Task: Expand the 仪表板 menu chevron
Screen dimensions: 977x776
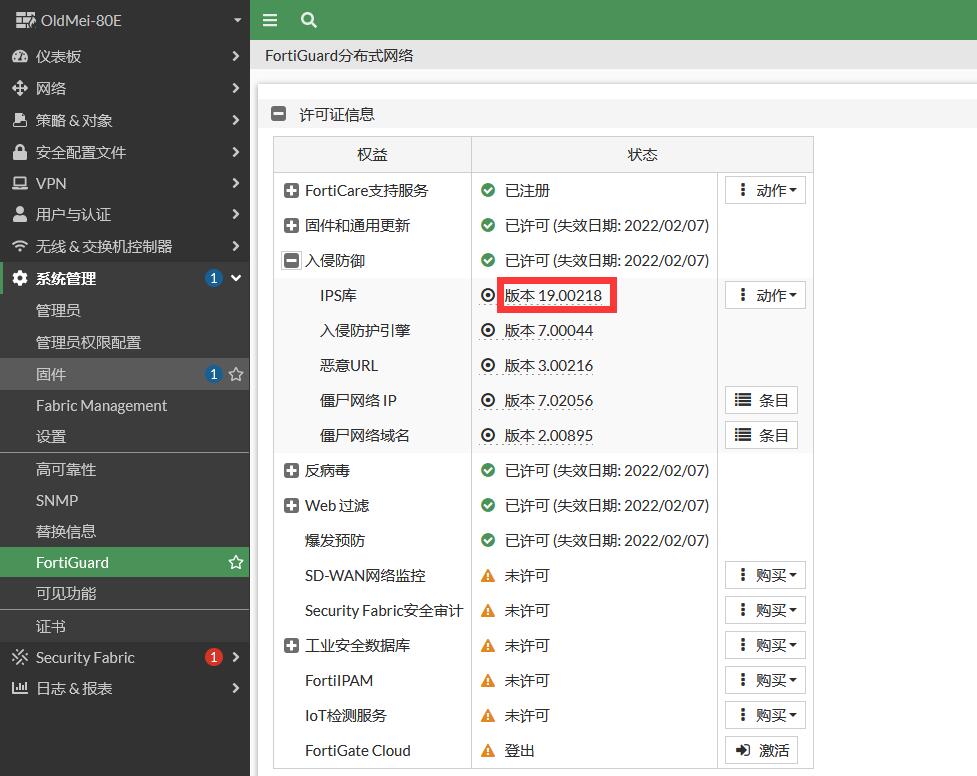Action: tap(236, 56)
